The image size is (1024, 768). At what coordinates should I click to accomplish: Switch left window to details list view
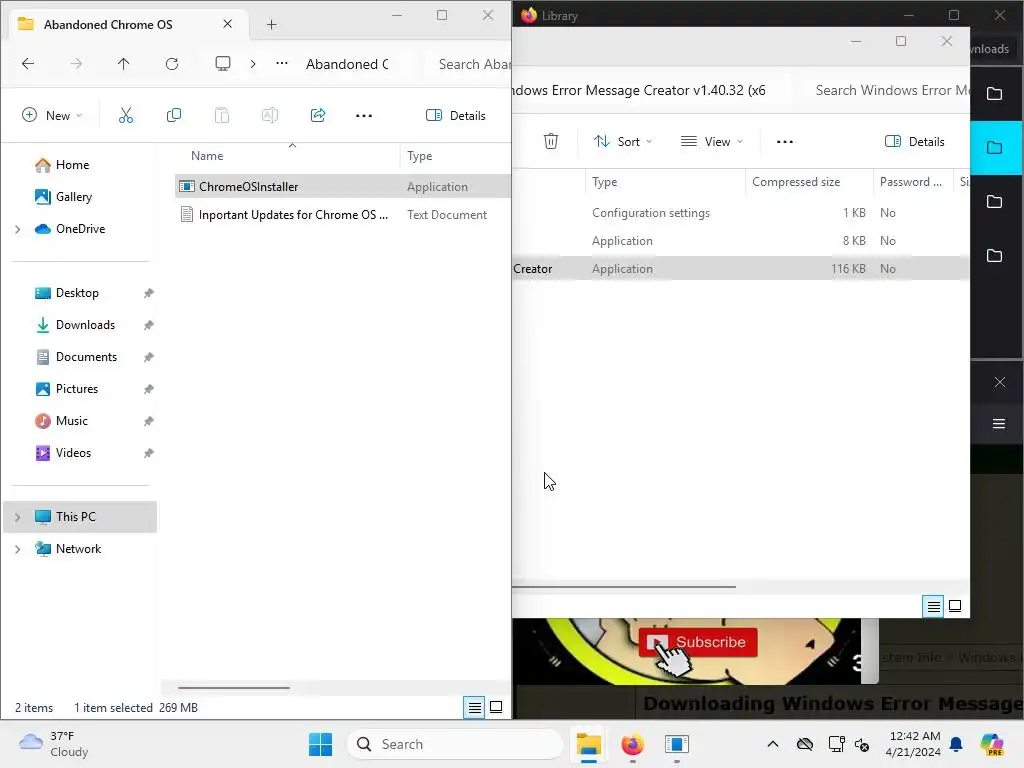474,707
